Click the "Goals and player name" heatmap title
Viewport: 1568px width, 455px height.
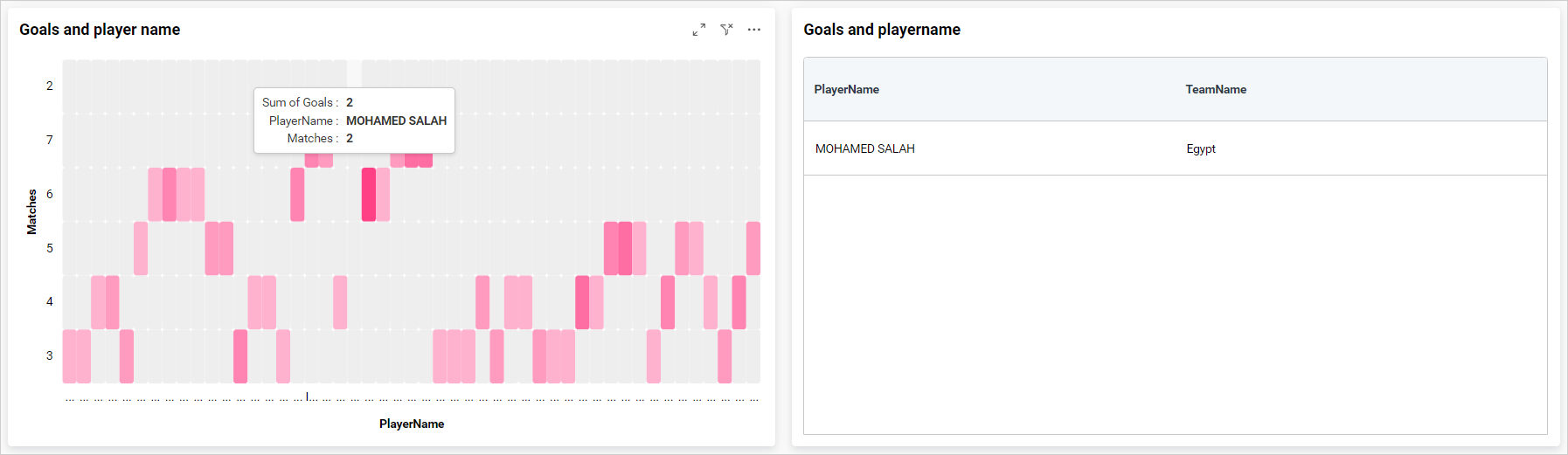point(100,30)
